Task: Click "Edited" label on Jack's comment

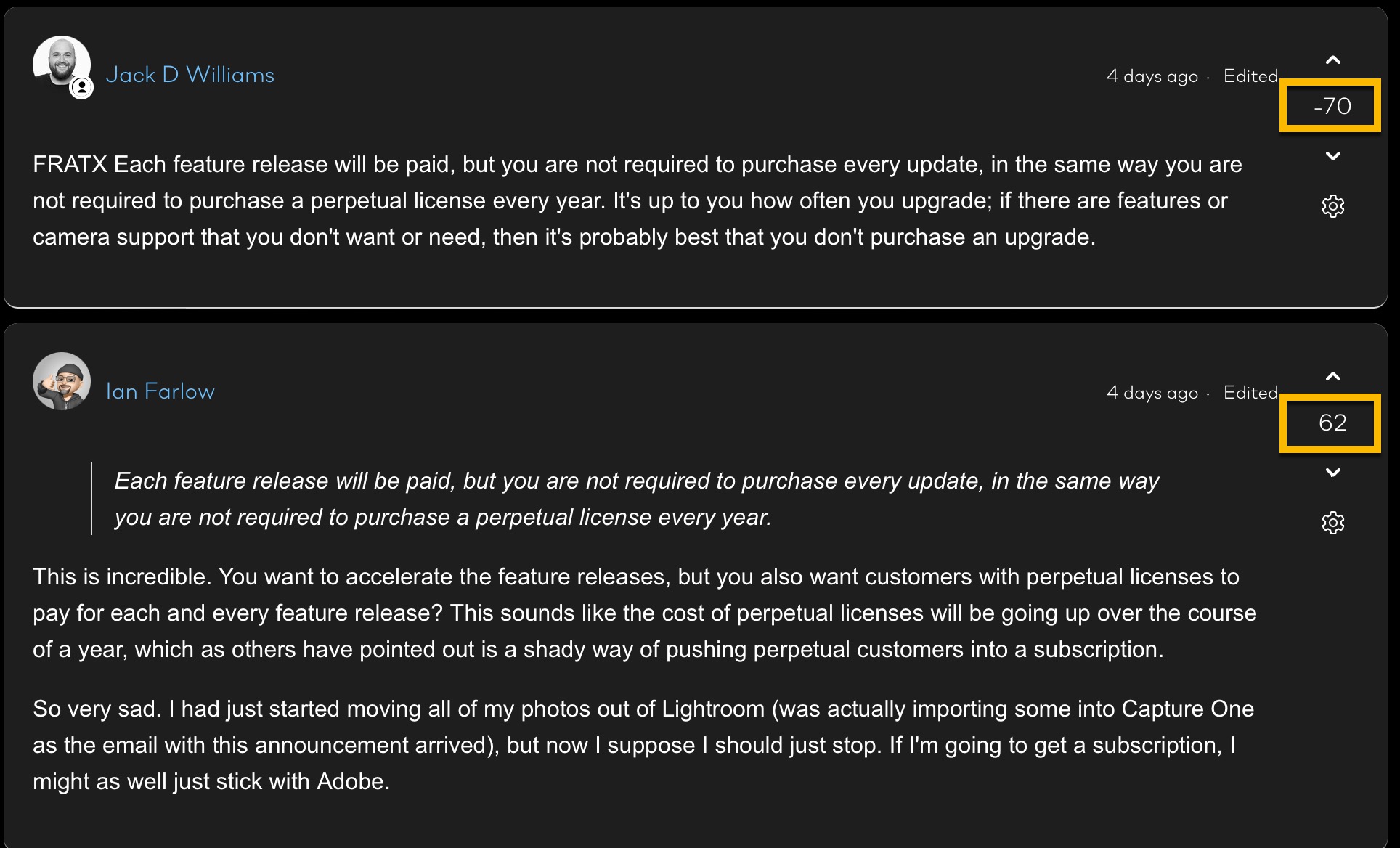Action: click(1250, 76)
